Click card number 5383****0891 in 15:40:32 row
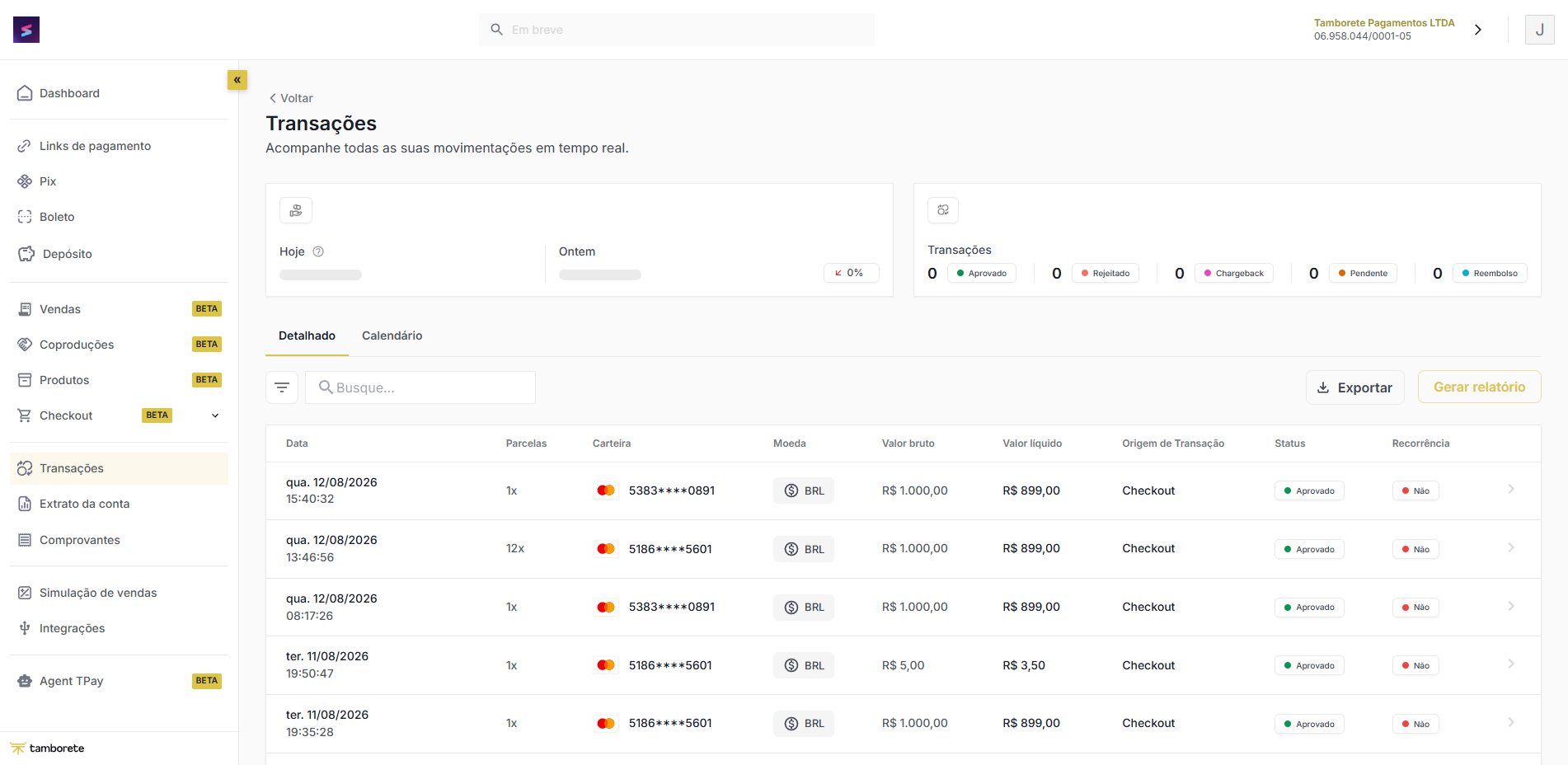 point(672,490)
